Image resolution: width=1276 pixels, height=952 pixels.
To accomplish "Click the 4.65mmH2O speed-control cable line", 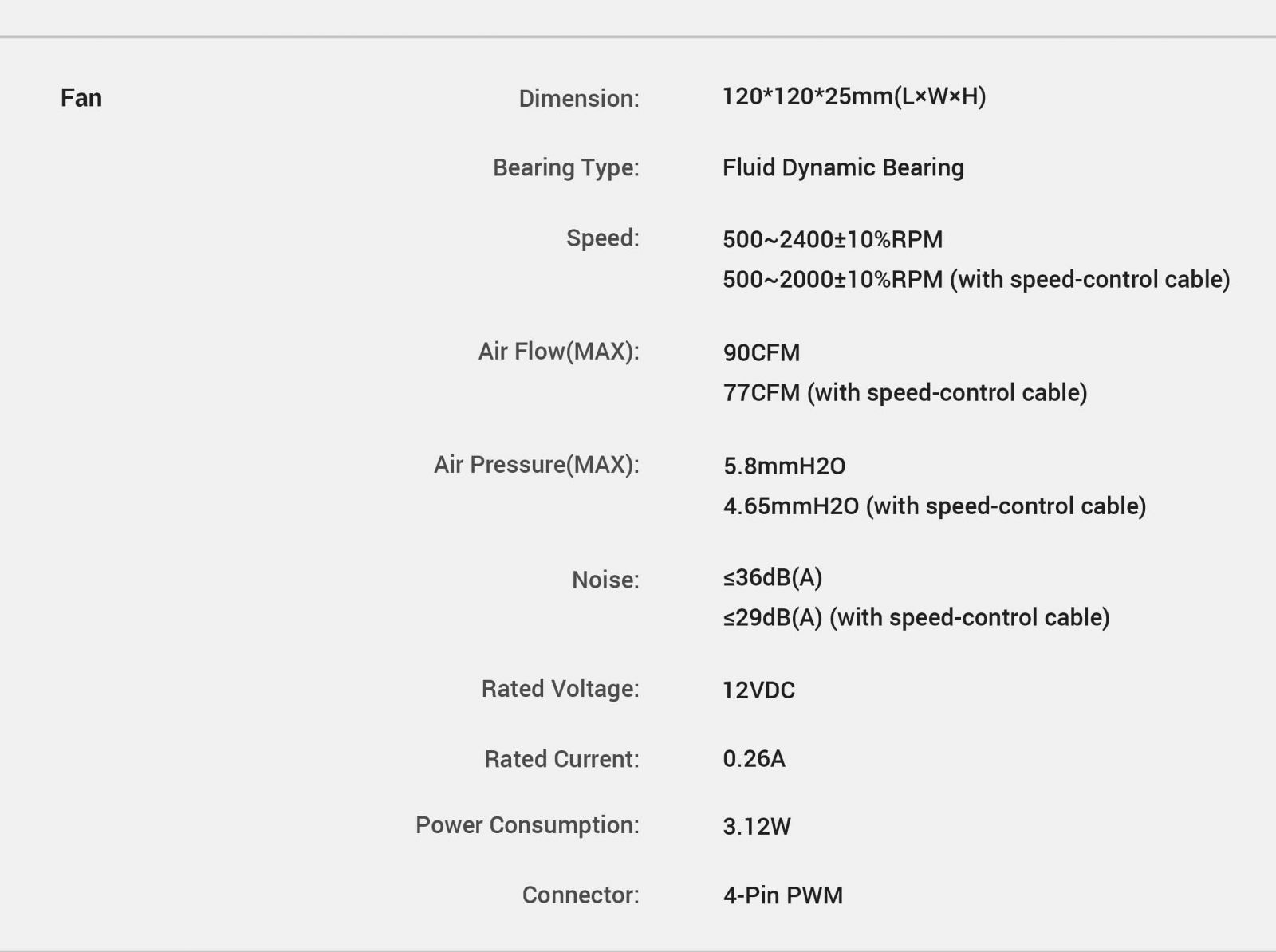I will pos(934,506).
